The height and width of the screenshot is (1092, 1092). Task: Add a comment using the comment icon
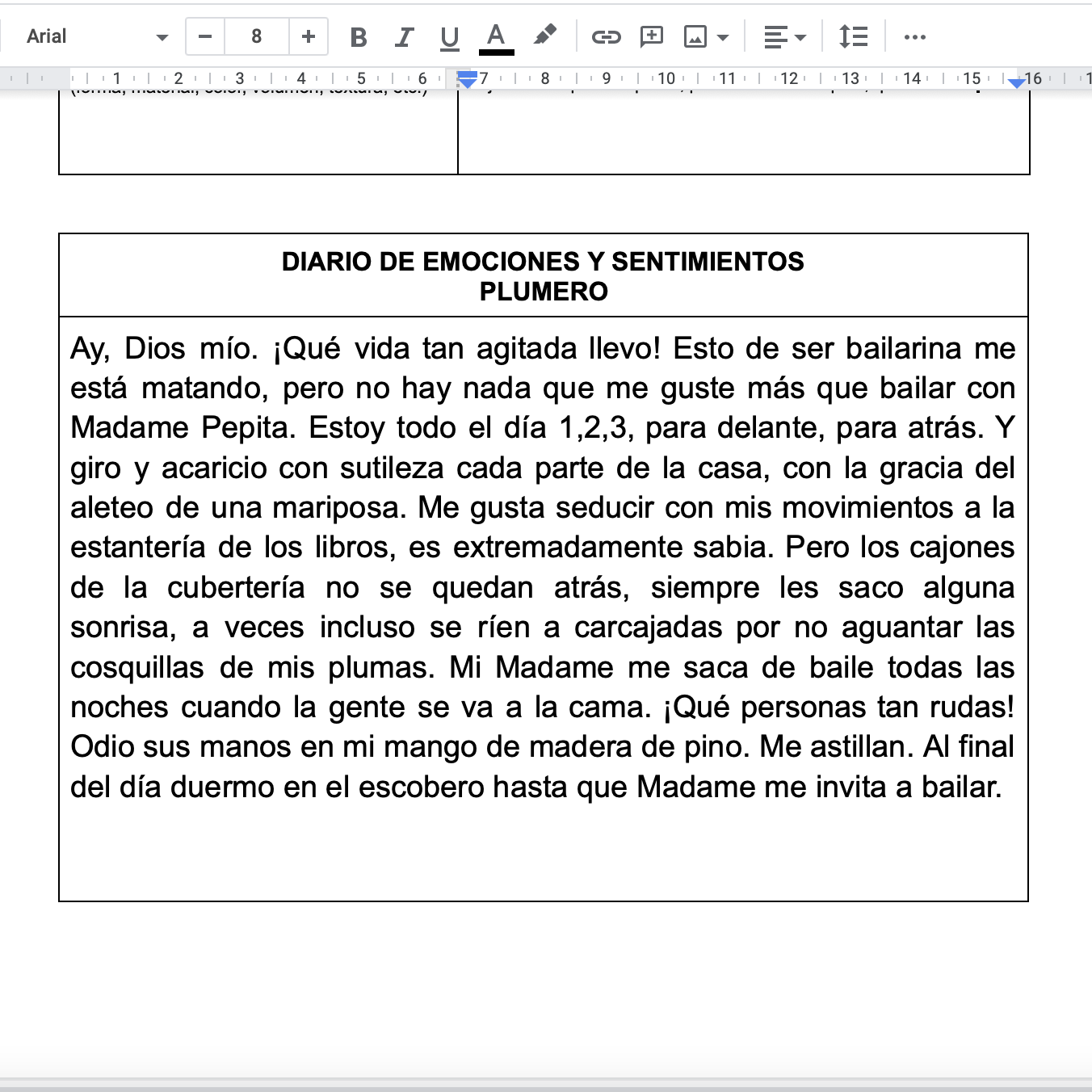651,36
